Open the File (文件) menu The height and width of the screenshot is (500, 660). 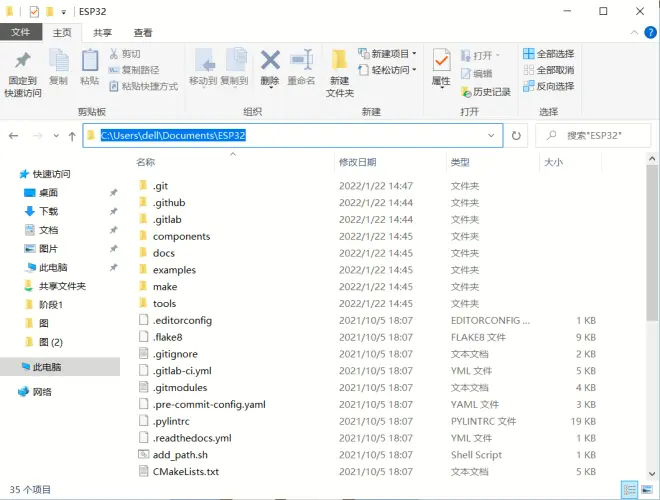(21, 32)
